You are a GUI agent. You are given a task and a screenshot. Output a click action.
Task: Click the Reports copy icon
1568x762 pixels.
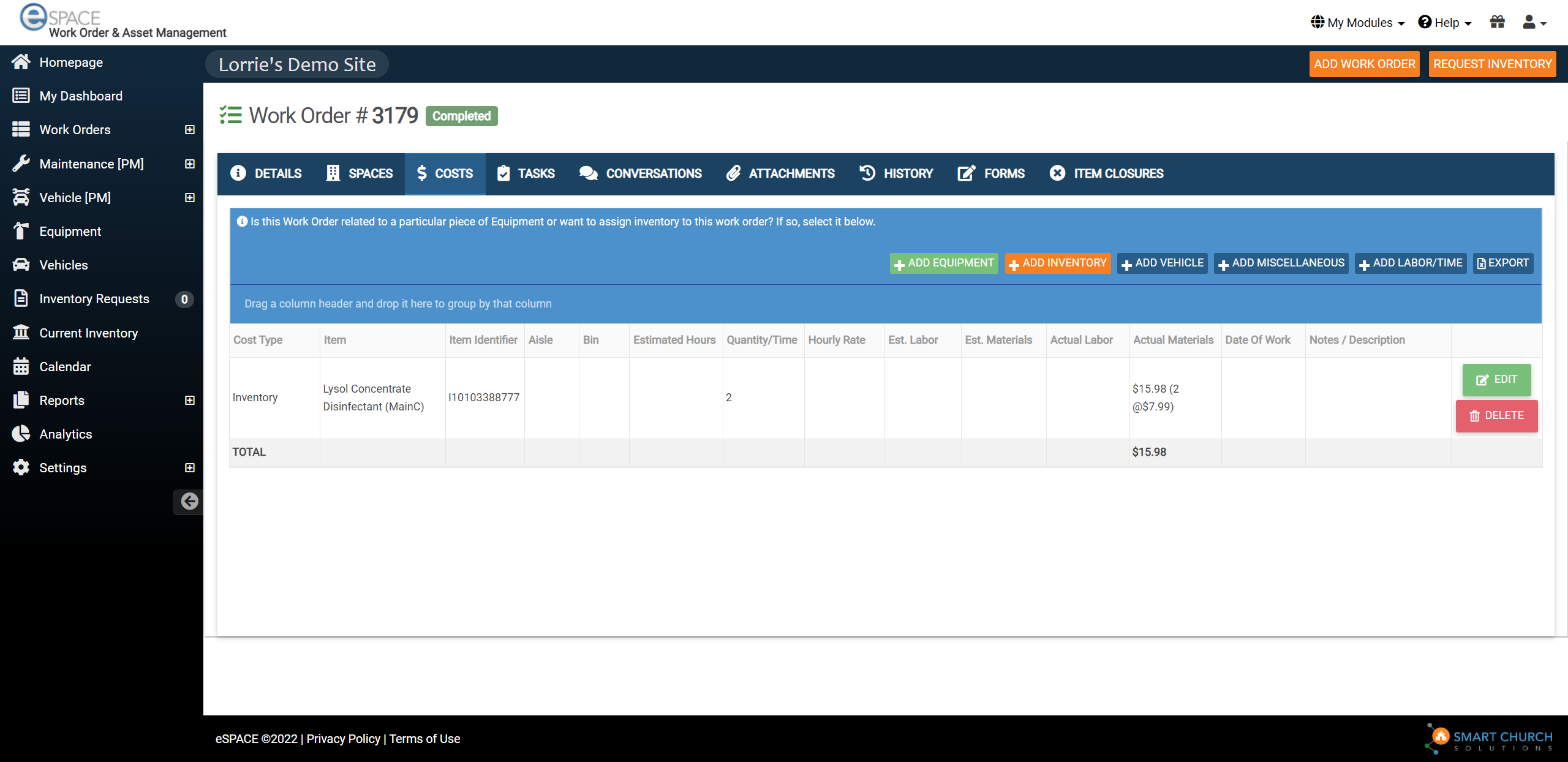click(21, 400)
